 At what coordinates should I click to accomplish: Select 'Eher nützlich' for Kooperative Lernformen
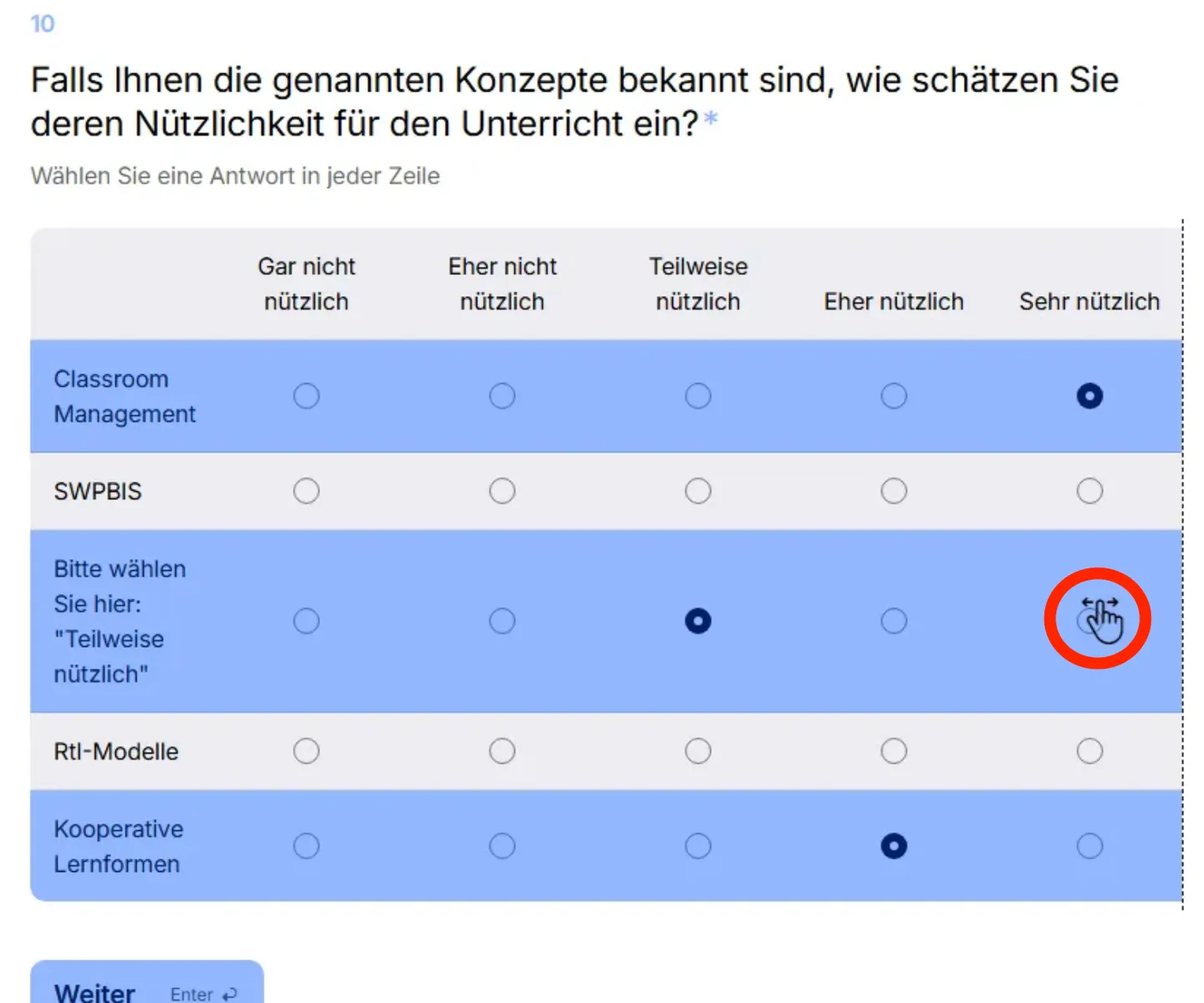click(x=893, y=846)
